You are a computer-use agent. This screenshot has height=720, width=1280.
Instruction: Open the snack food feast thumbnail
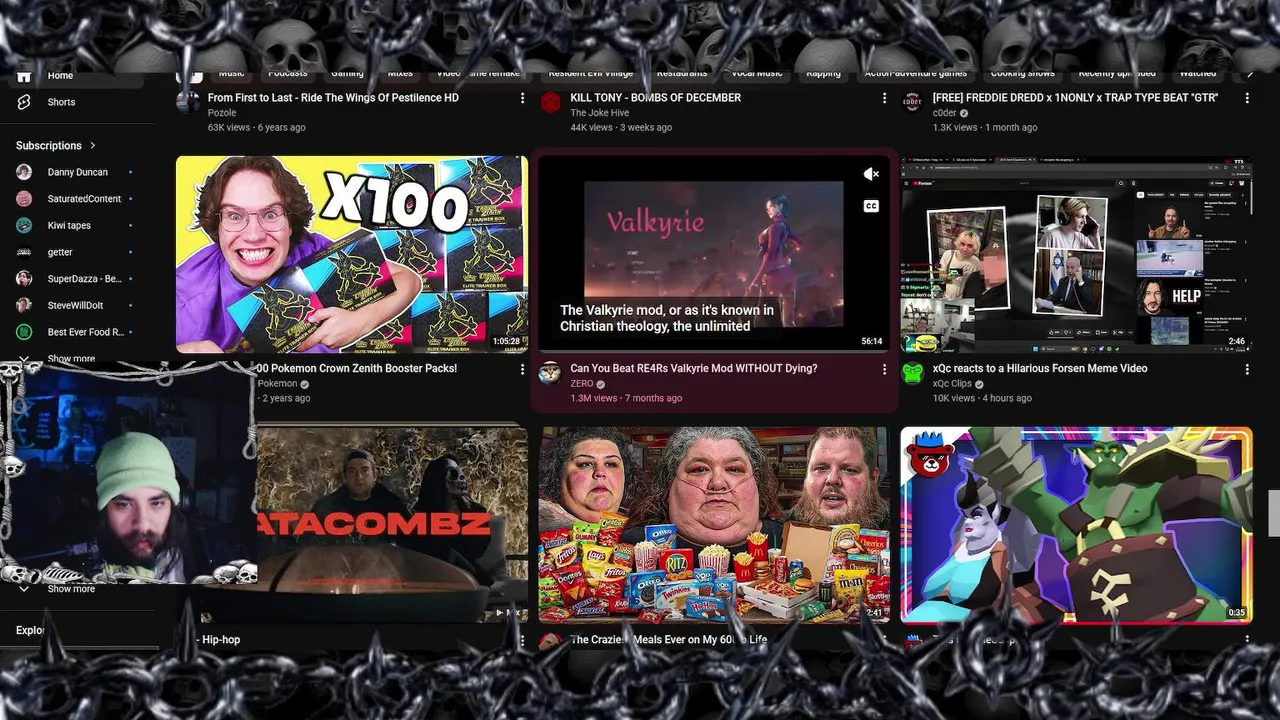click(x=714, y=525)
